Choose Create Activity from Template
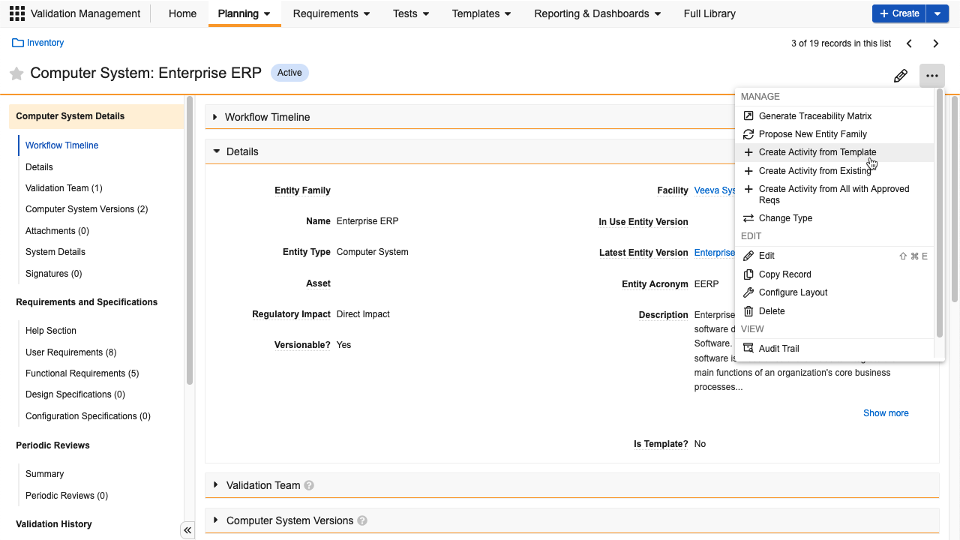The height and width of the screenshot is (540, 960). [816, 152]
